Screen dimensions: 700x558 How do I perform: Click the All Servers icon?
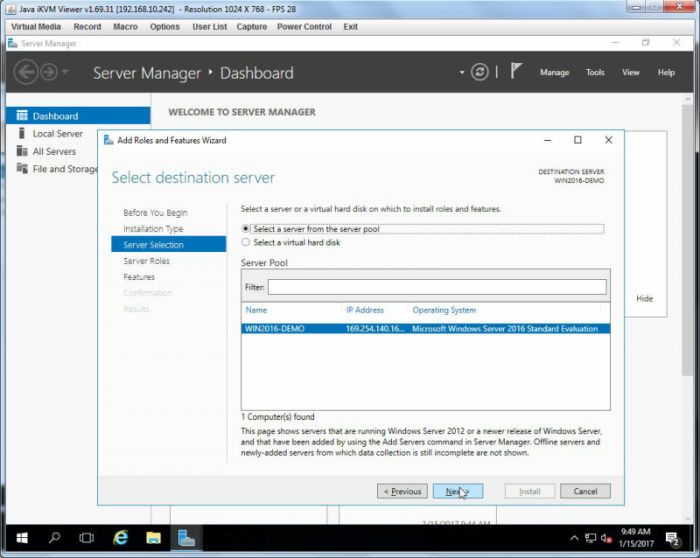(22, 151)
